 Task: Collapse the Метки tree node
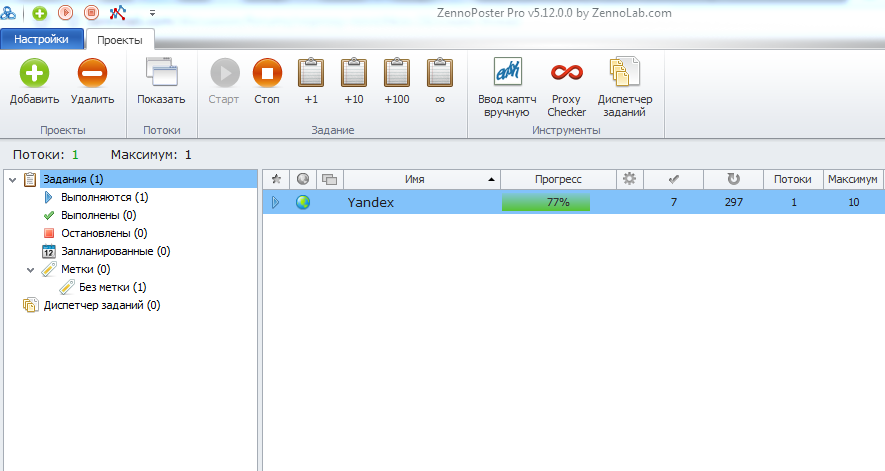pyautogui.click(x=30, y=270)
